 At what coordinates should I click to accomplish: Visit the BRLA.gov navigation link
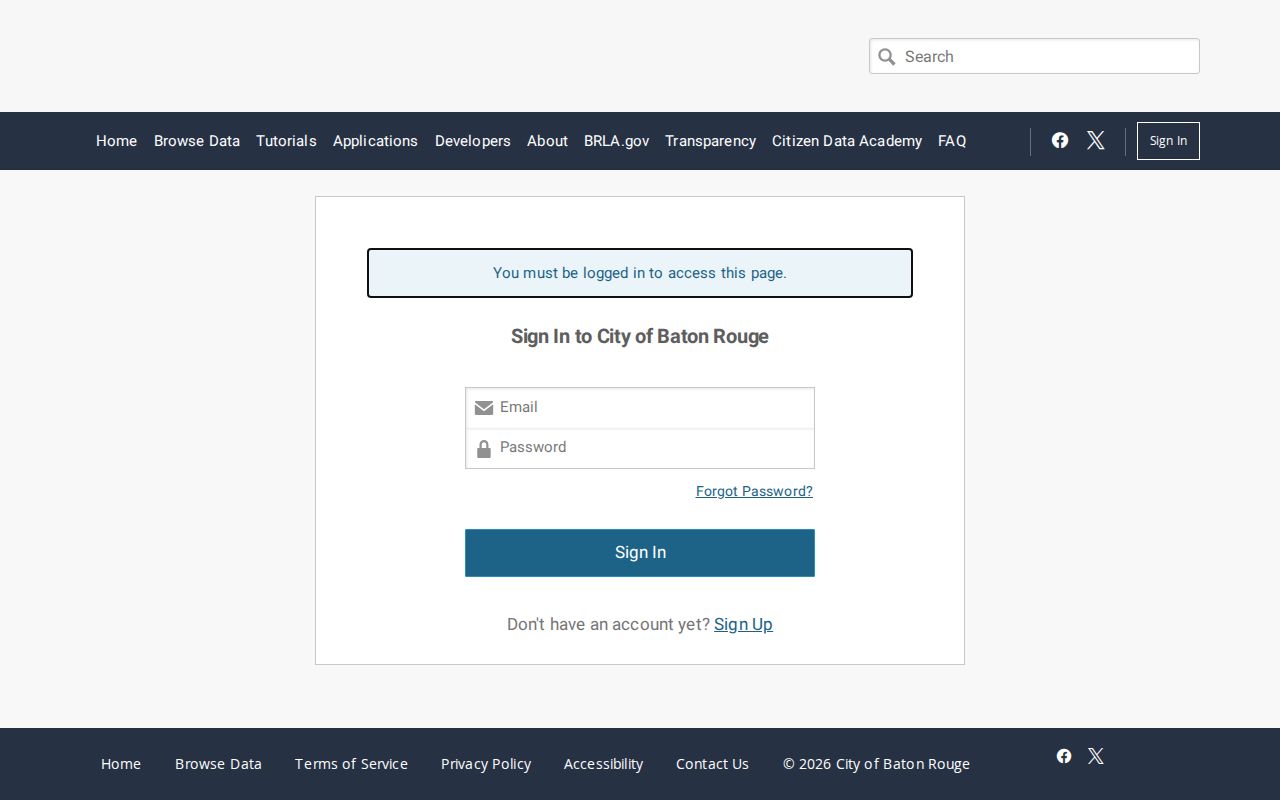click(616, 141)
